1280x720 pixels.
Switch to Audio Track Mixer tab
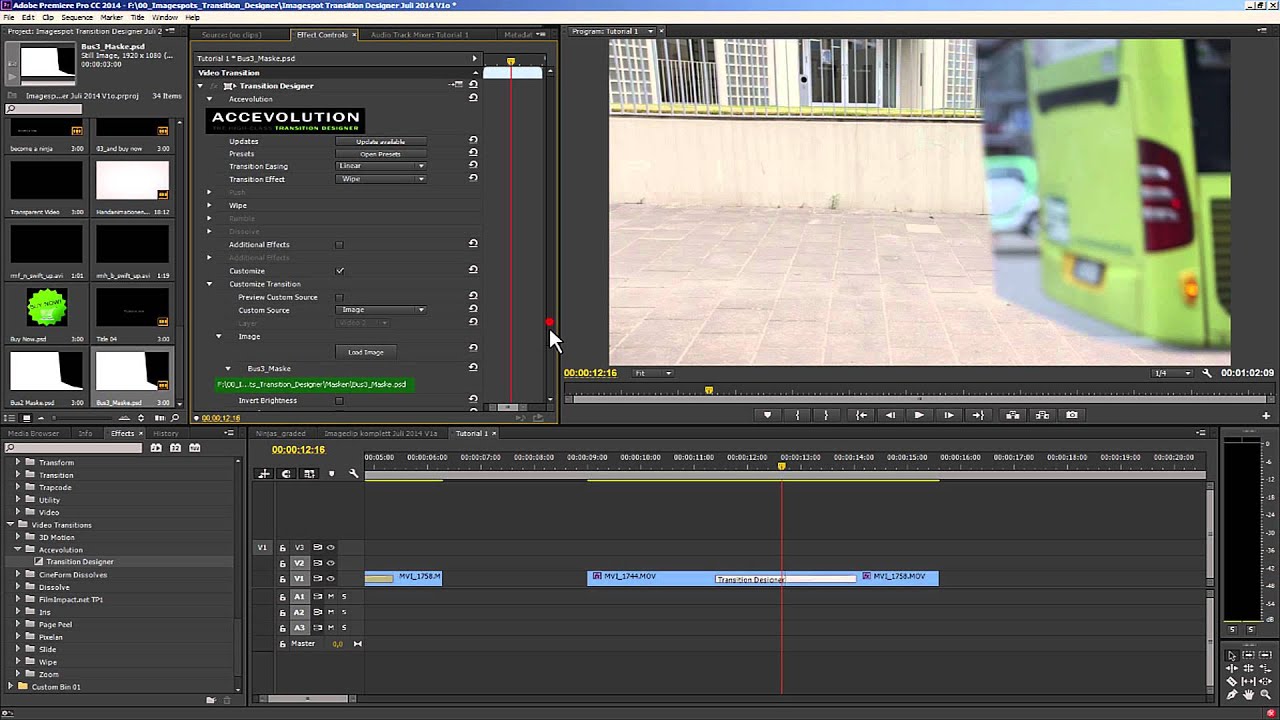pyautogui.click(x=419, y=35)
